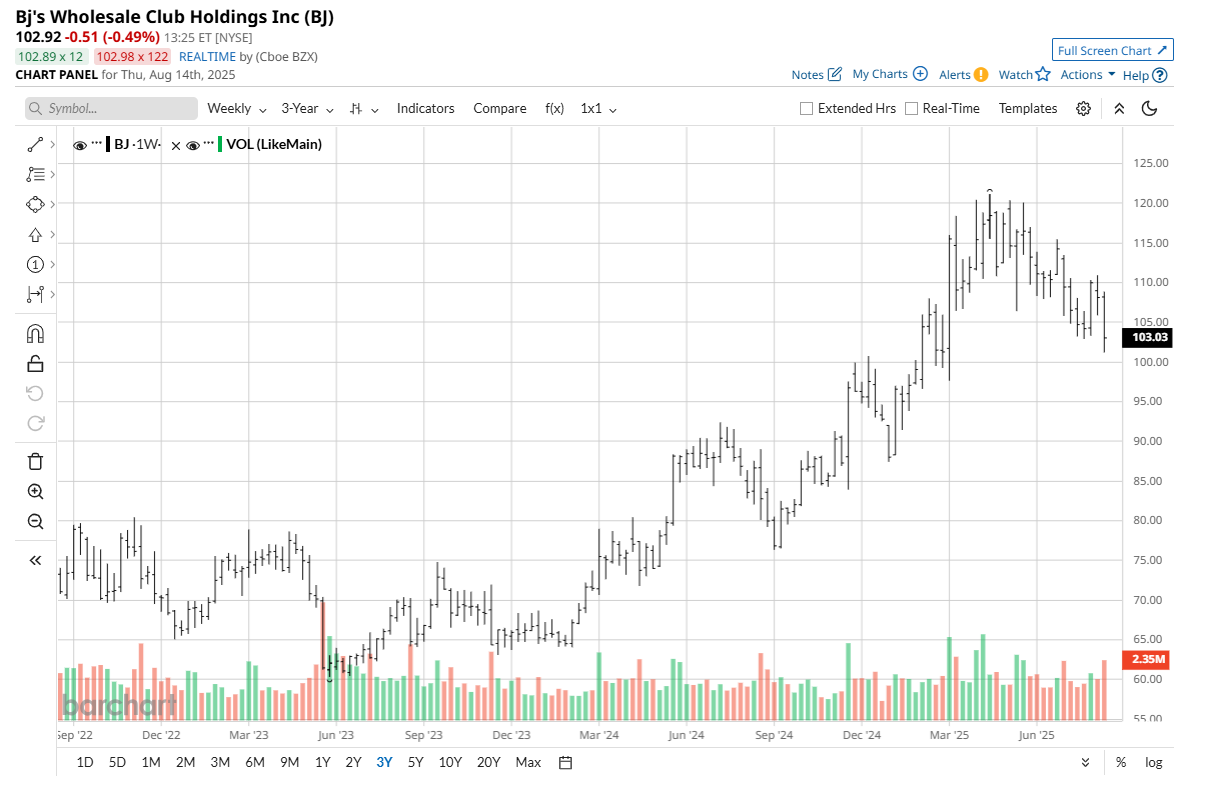This screenshot has width=1222, height=792.
Task: Expand the trend line tool submenu arrow
Action: pyautogui.click(x=52, y=145)
